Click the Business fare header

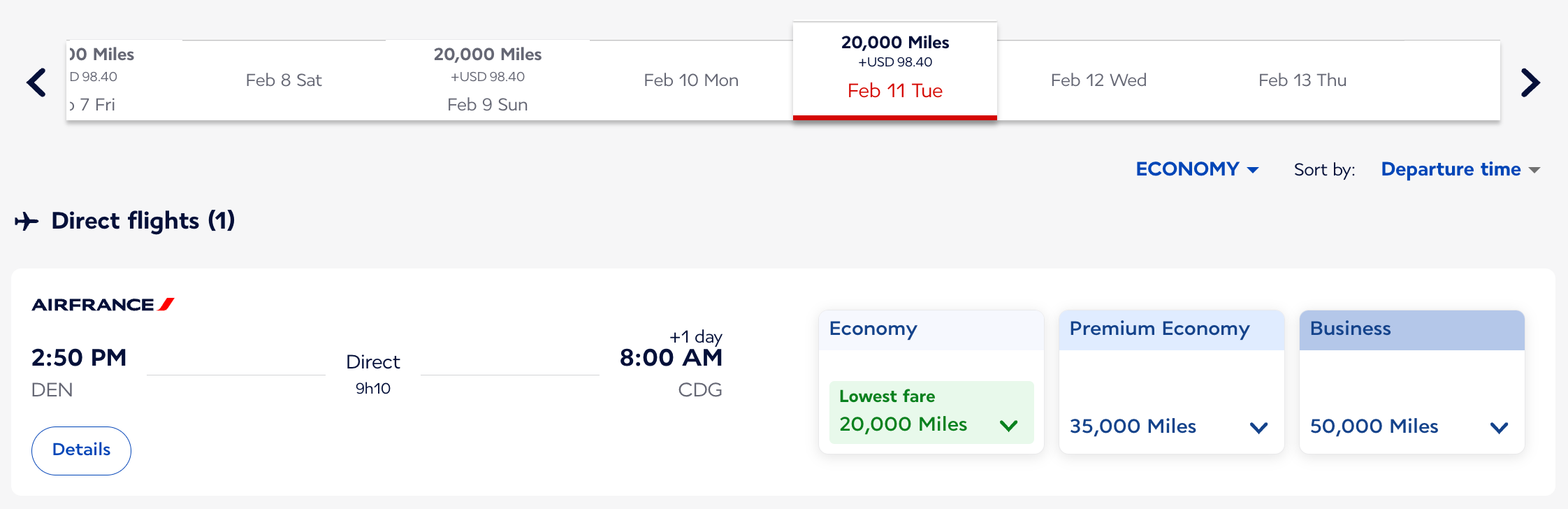click(x=1411, y=329)
